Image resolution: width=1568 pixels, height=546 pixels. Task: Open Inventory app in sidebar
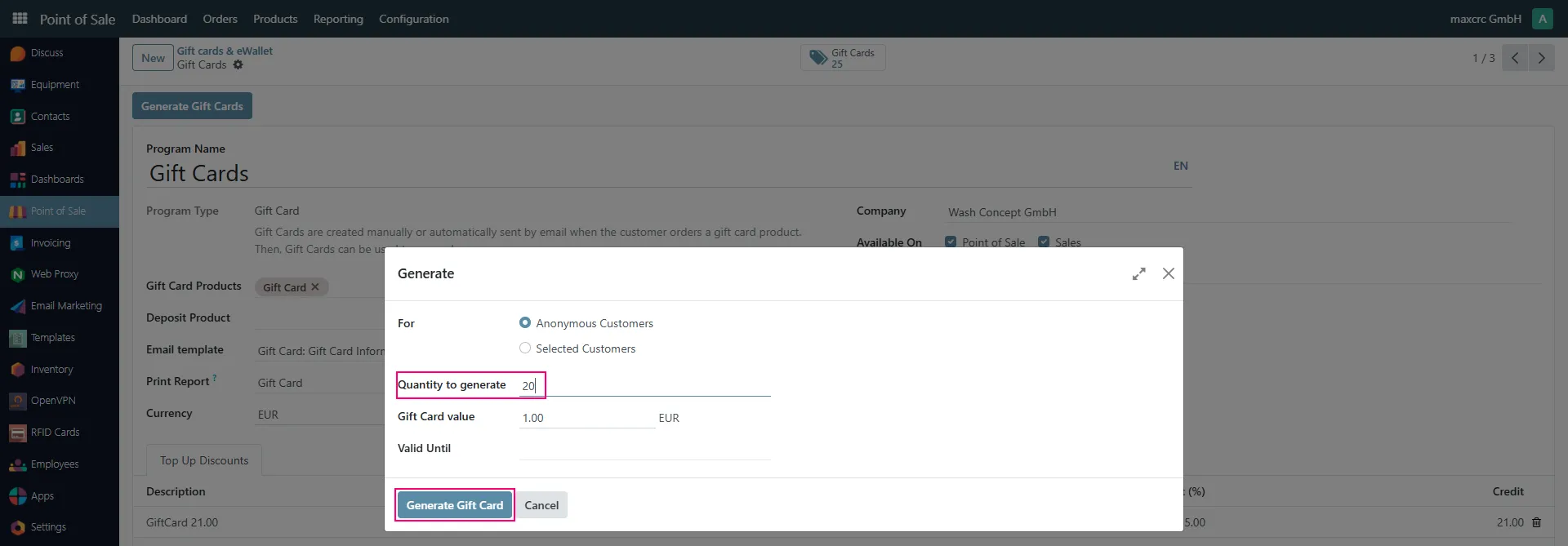pyautogui.click(x=60, y=370)
